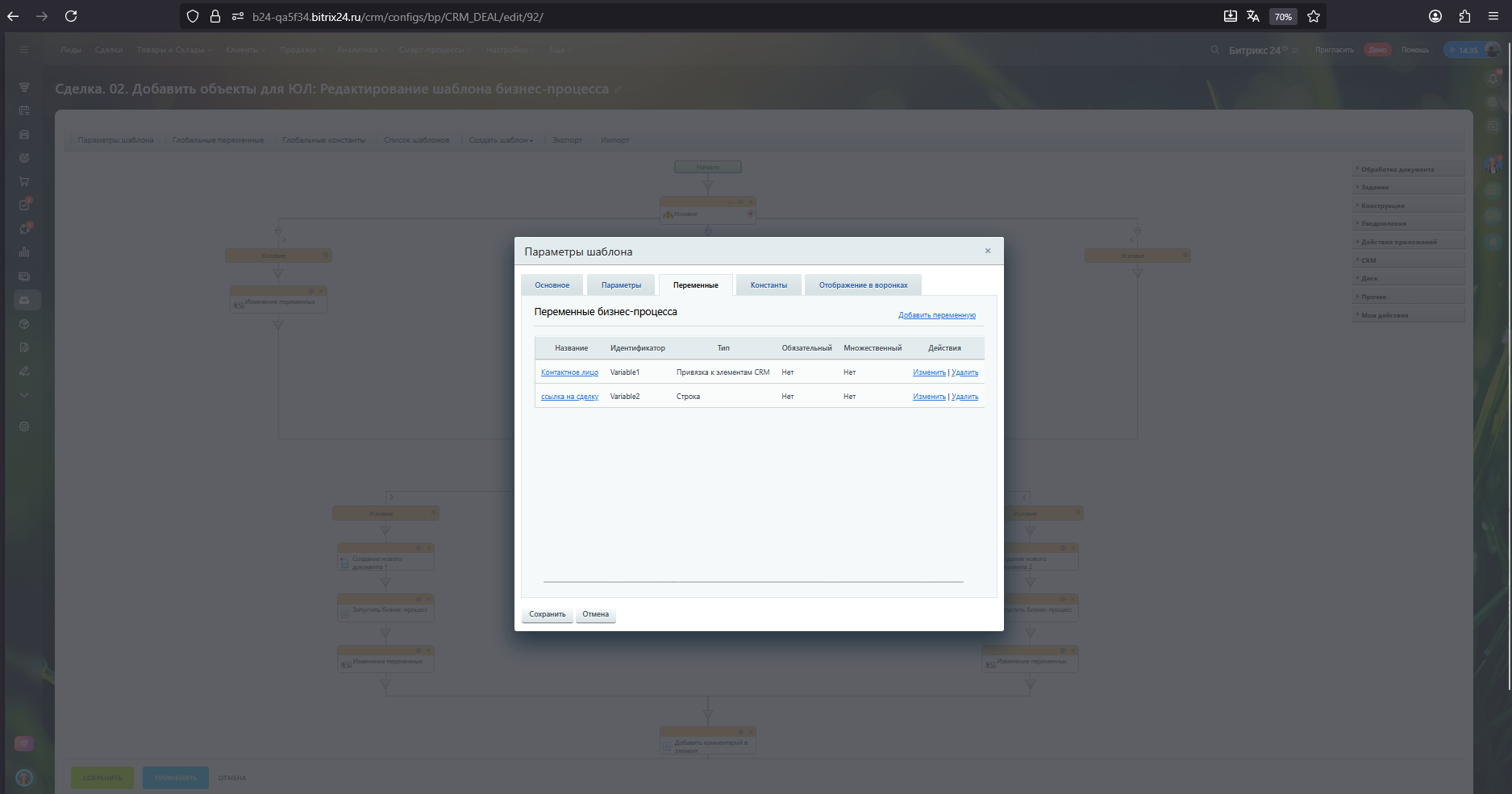Click Удалить for the Variable2 row

(x=964, y=397)
